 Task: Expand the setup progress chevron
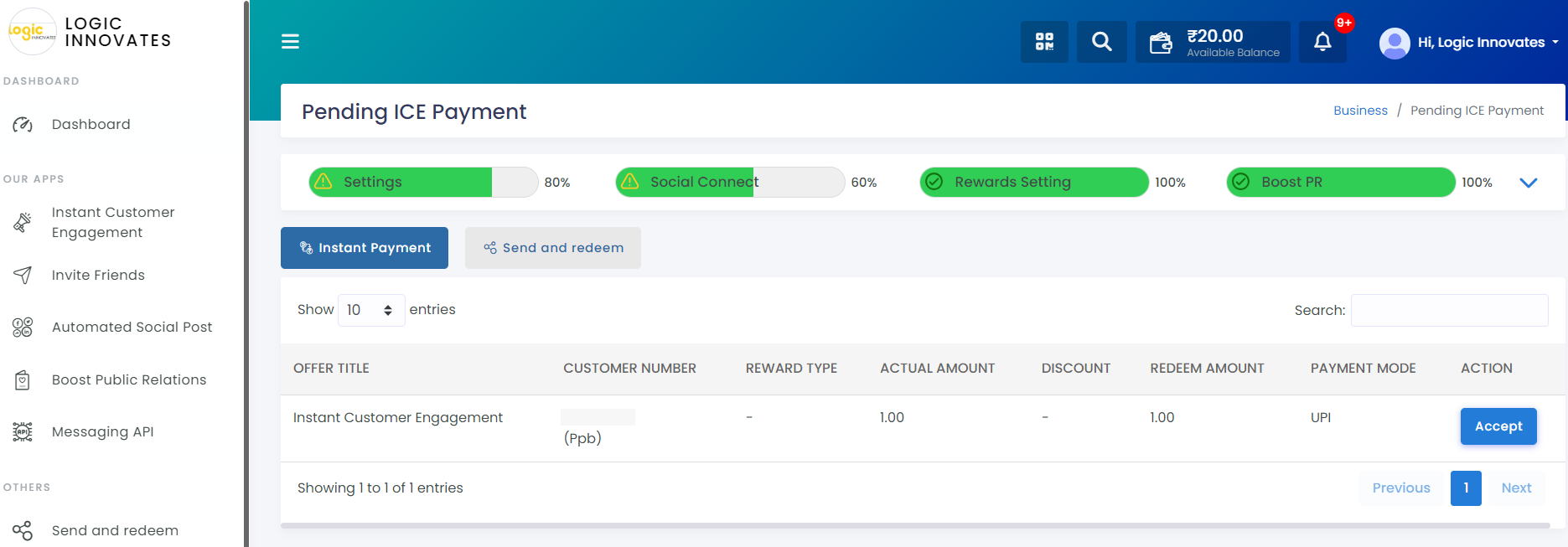pyautogui.click(x=1529, y=183)
